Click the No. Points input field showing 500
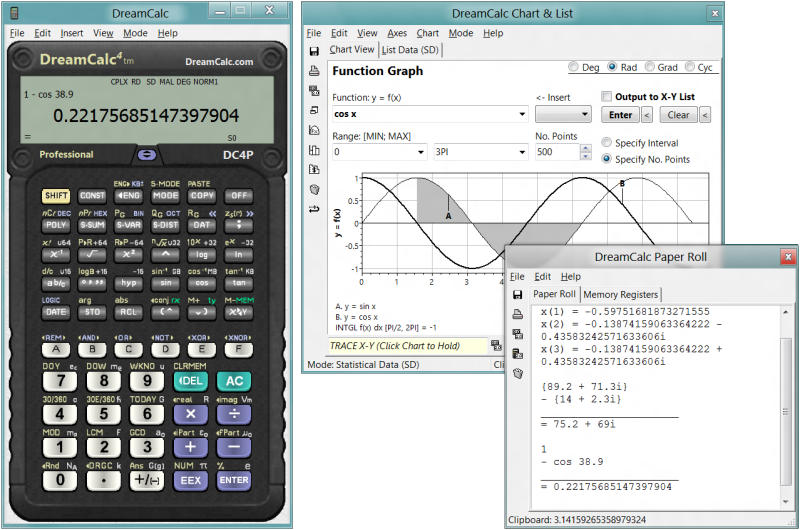The image size is (800, 530). click(x=557, y=152)
